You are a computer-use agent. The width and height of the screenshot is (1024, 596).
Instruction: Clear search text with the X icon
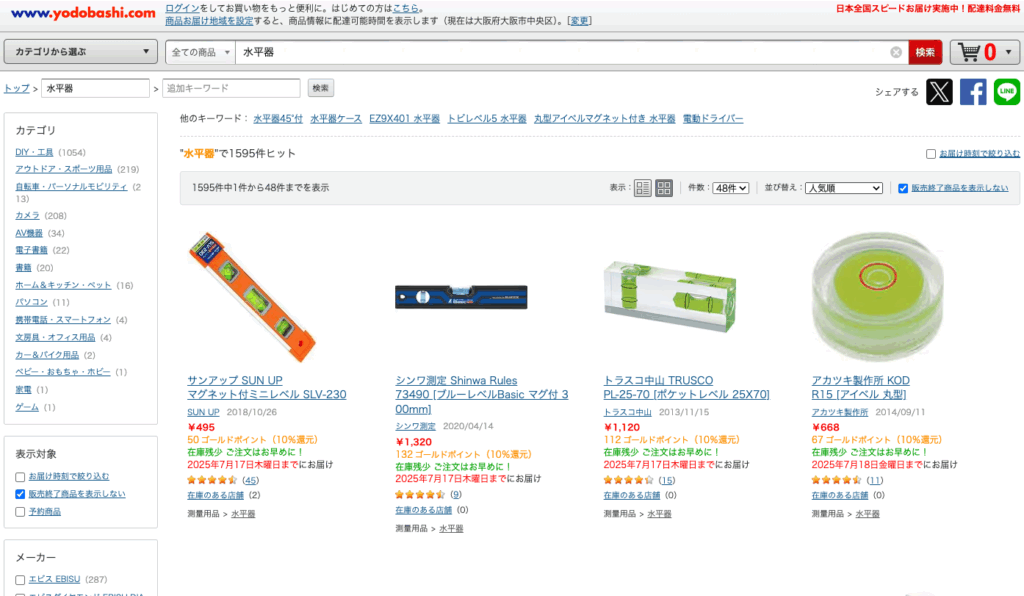[x=896, y=52]
